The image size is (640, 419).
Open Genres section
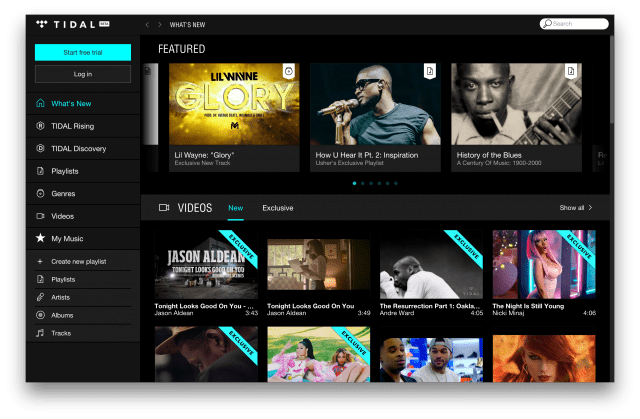83,194
